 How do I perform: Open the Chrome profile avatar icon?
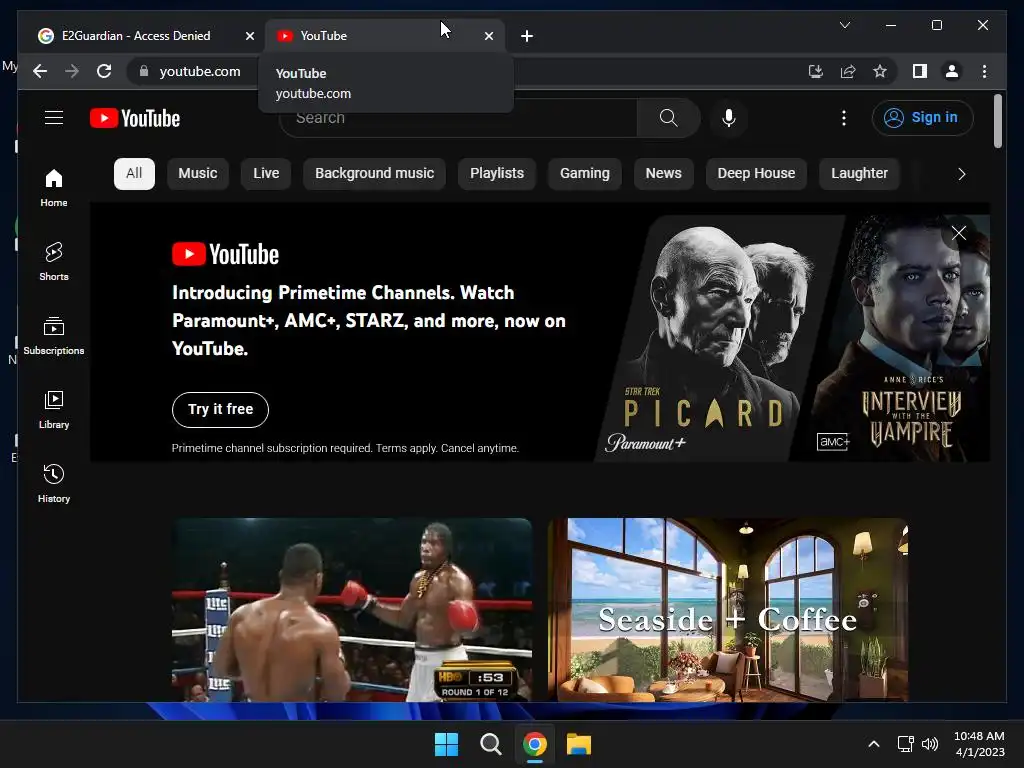coord(952,71)
